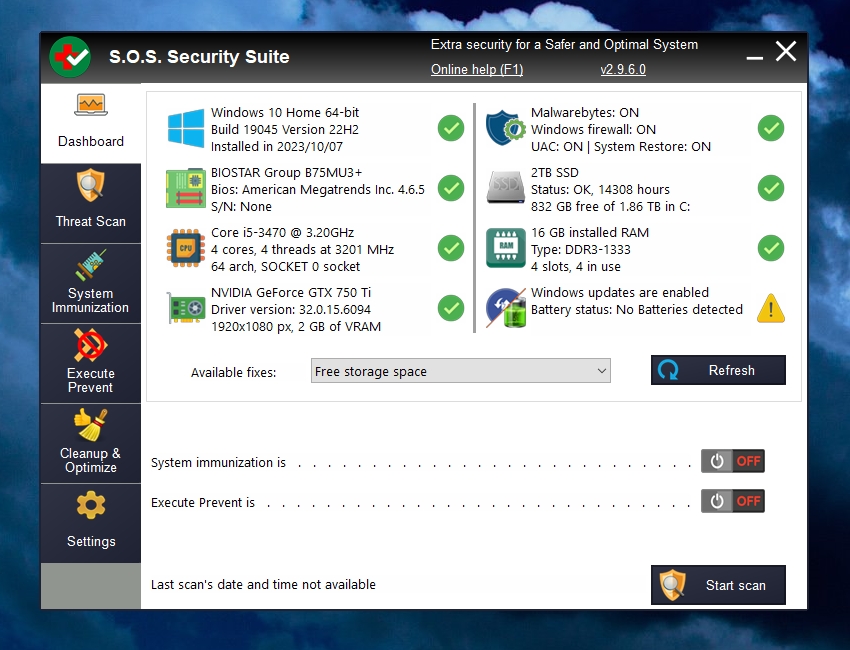Screen dimensions: 850x650
Task: Click the v2.9.6.0 version link
Action: [623, 69]
